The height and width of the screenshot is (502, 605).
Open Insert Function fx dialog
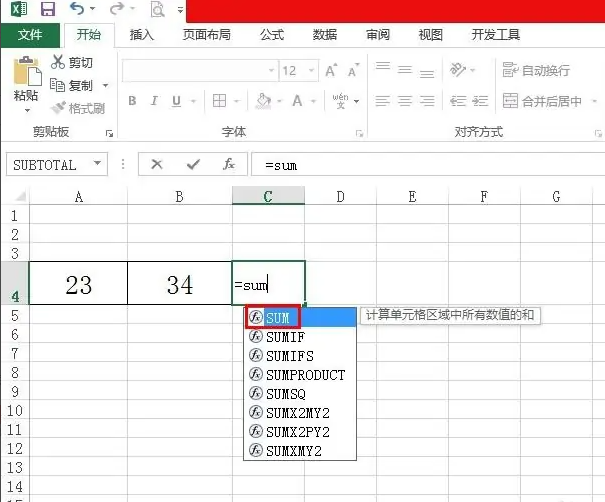coord(229,164)
